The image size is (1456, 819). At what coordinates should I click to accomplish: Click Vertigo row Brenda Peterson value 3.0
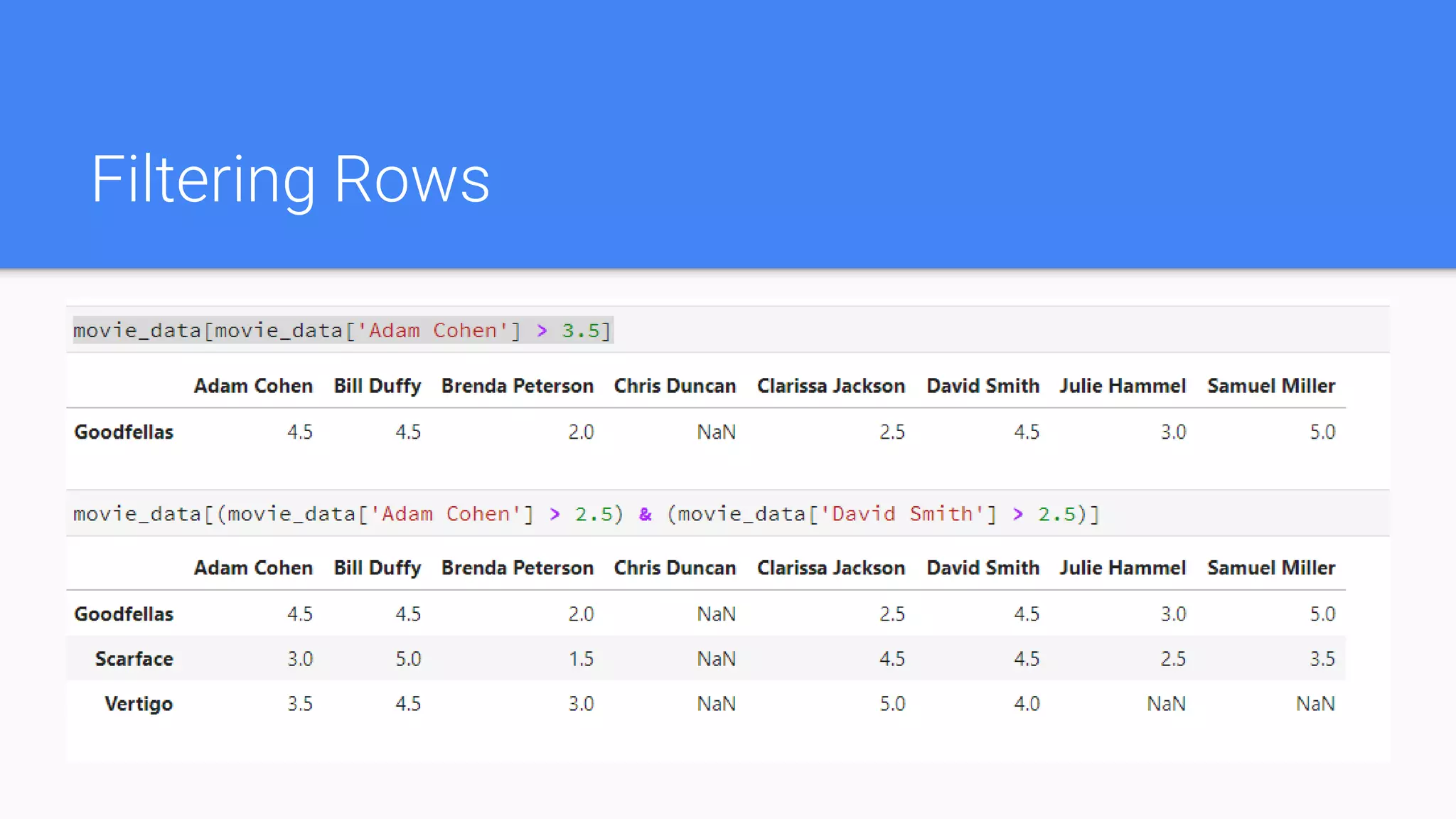[x=581, y=704]
